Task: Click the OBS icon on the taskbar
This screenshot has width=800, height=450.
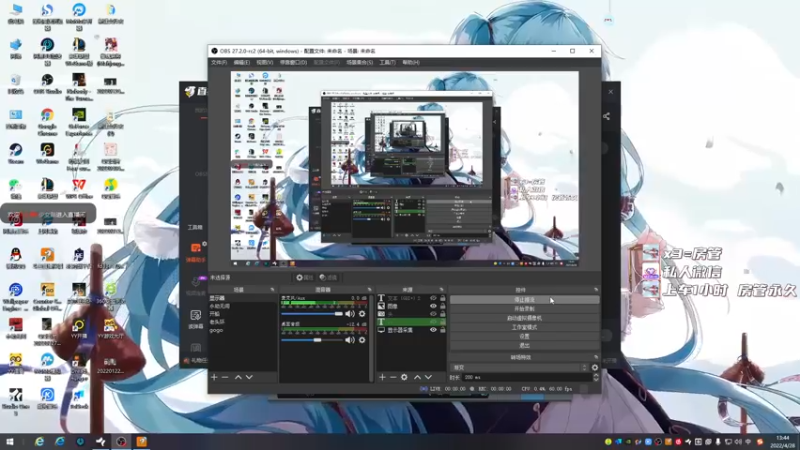Action: [x=121, y=441]
